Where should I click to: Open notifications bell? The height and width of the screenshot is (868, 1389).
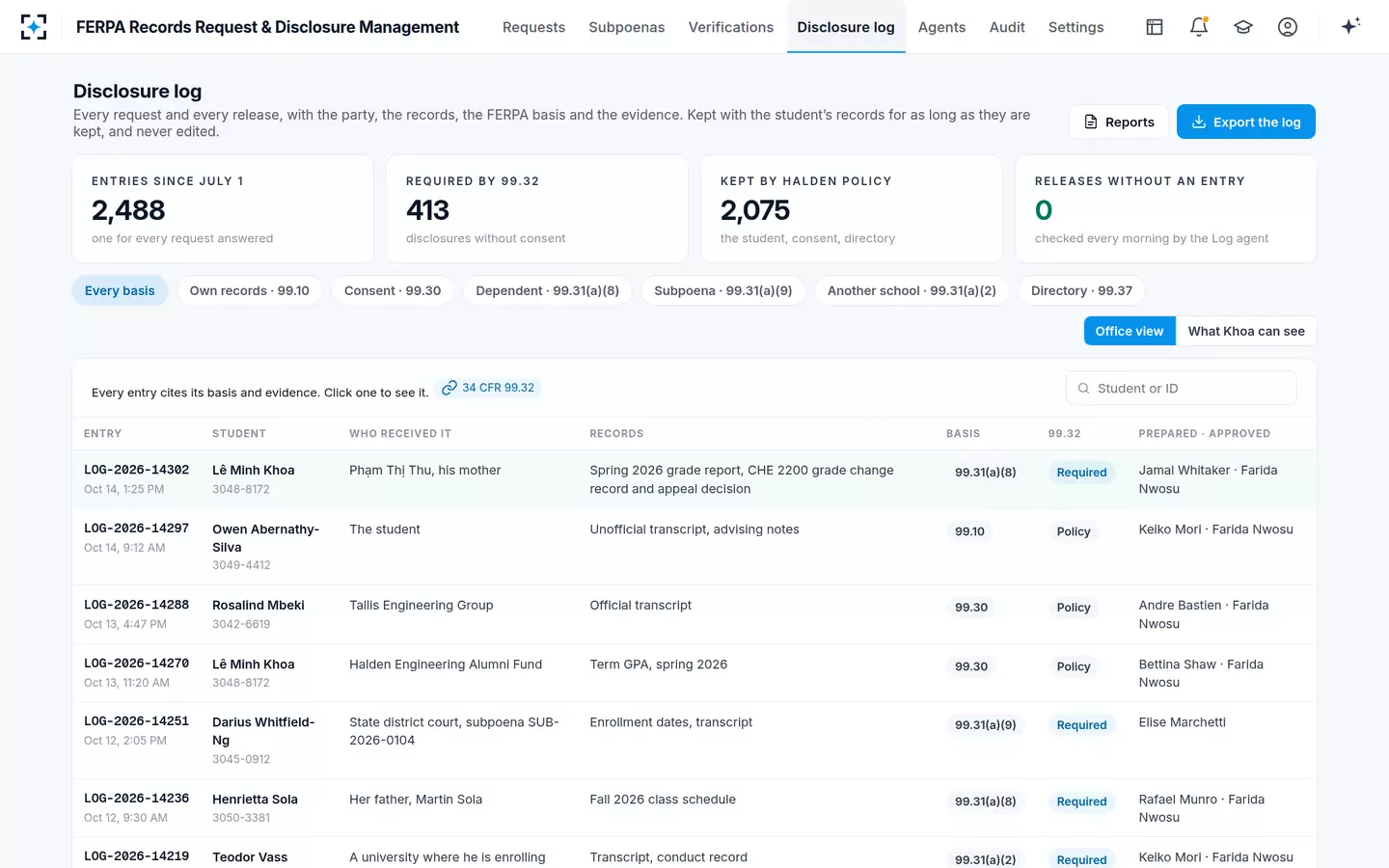coord(1199,27)
